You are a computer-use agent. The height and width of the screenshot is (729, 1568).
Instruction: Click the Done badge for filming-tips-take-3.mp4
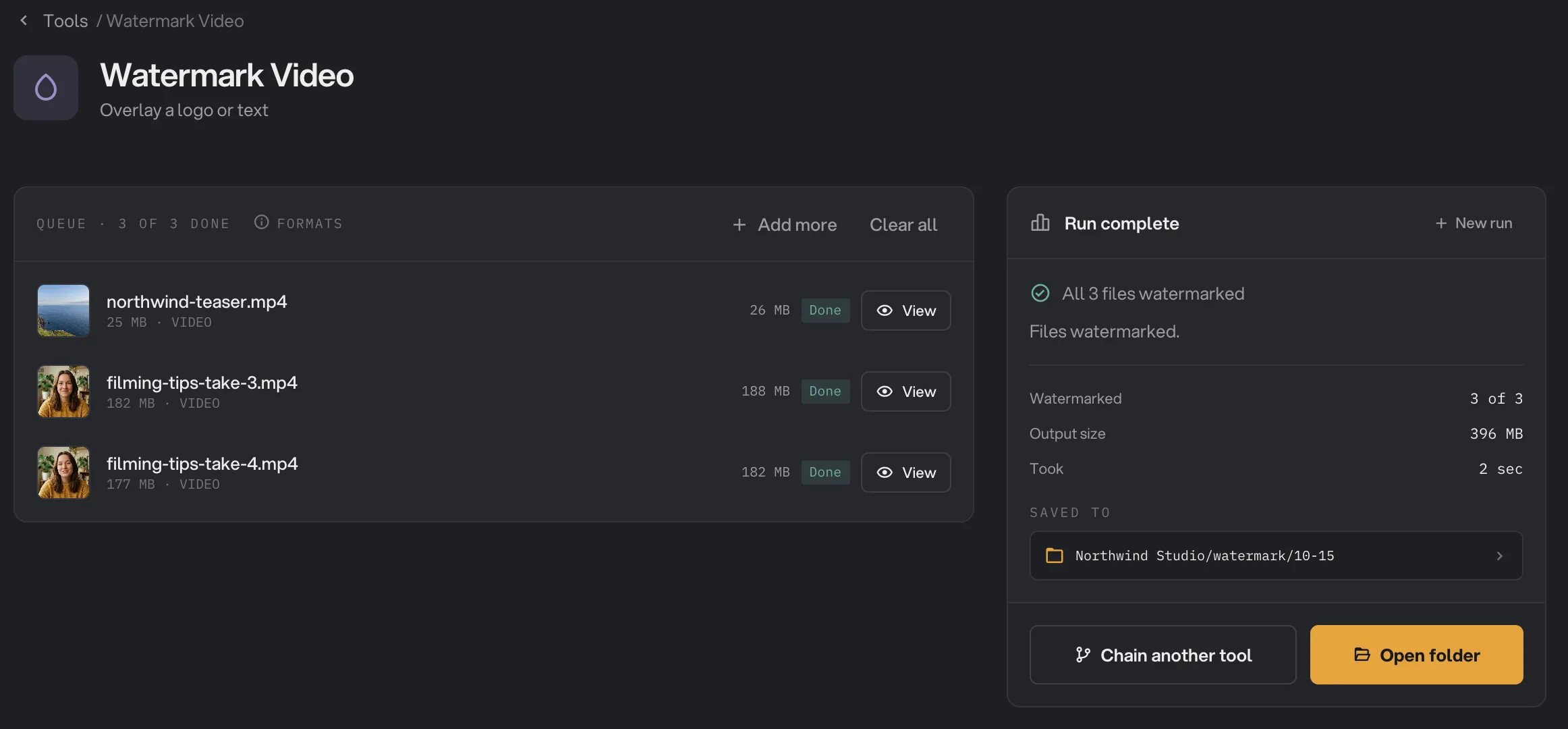(x=825, y=391)
